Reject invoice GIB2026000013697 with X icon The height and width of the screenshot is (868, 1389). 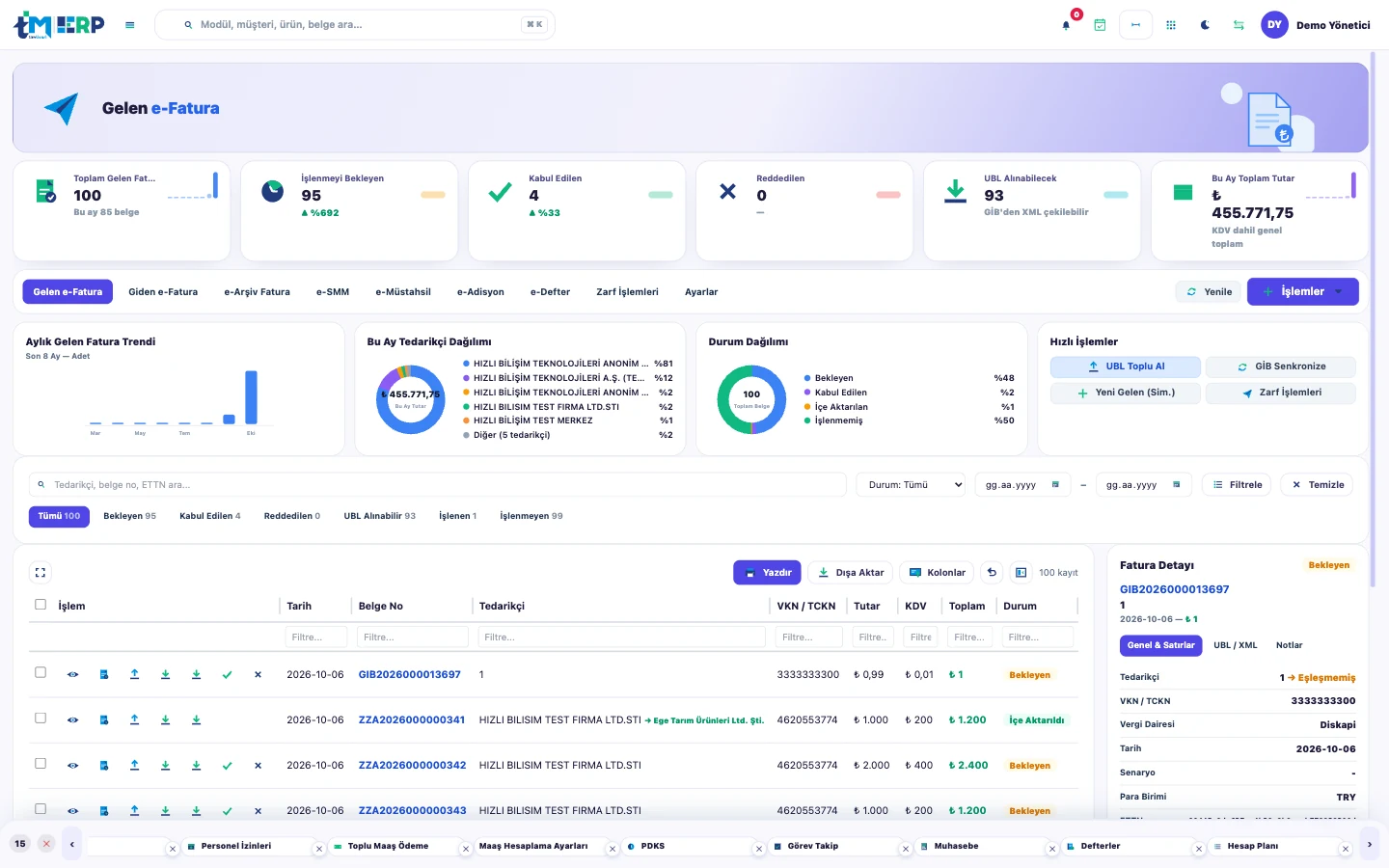coord(258,675)
